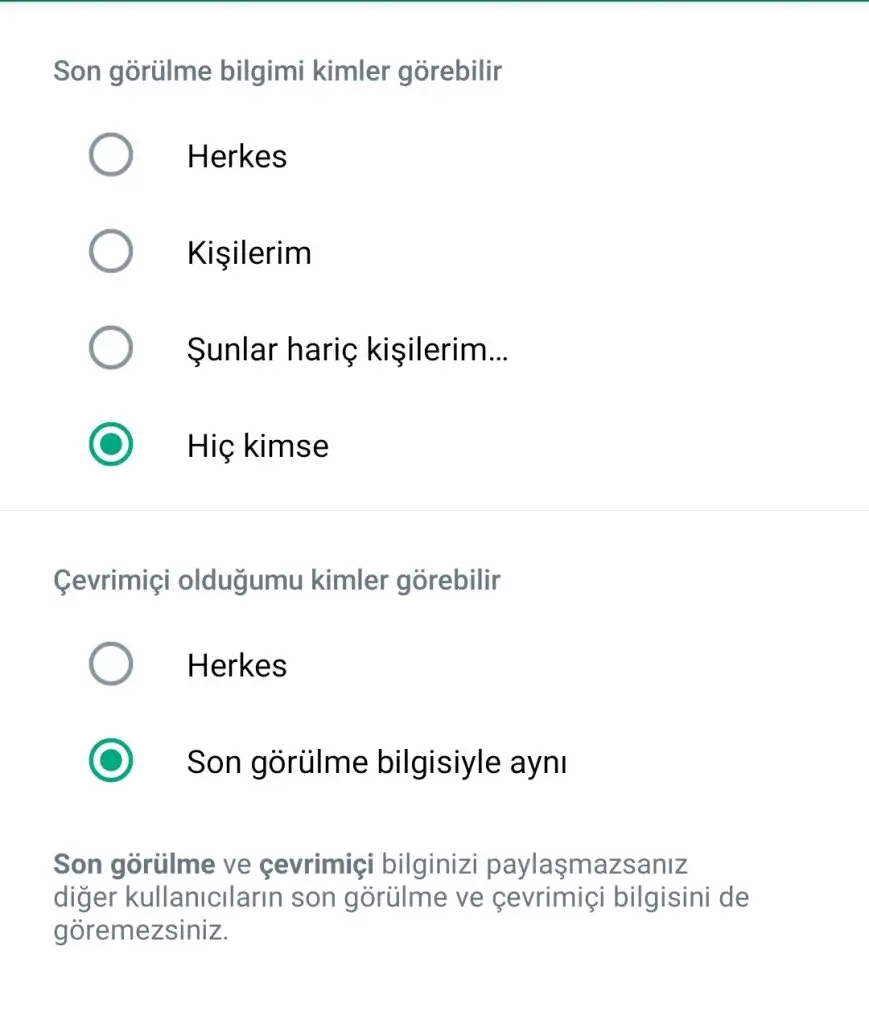The height and width of the screenshot is (1024, 869).
Task: Click the green line at screen top
Action: [x=434, y=2]
